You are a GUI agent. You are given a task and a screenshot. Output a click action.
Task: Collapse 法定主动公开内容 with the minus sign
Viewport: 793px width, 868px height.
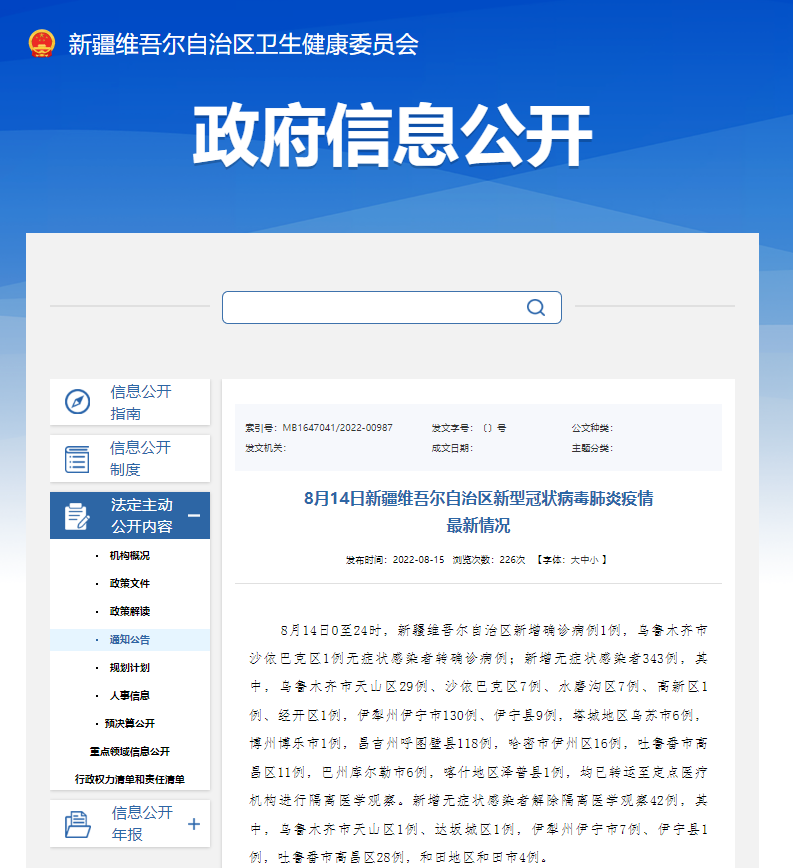point(193,516)
